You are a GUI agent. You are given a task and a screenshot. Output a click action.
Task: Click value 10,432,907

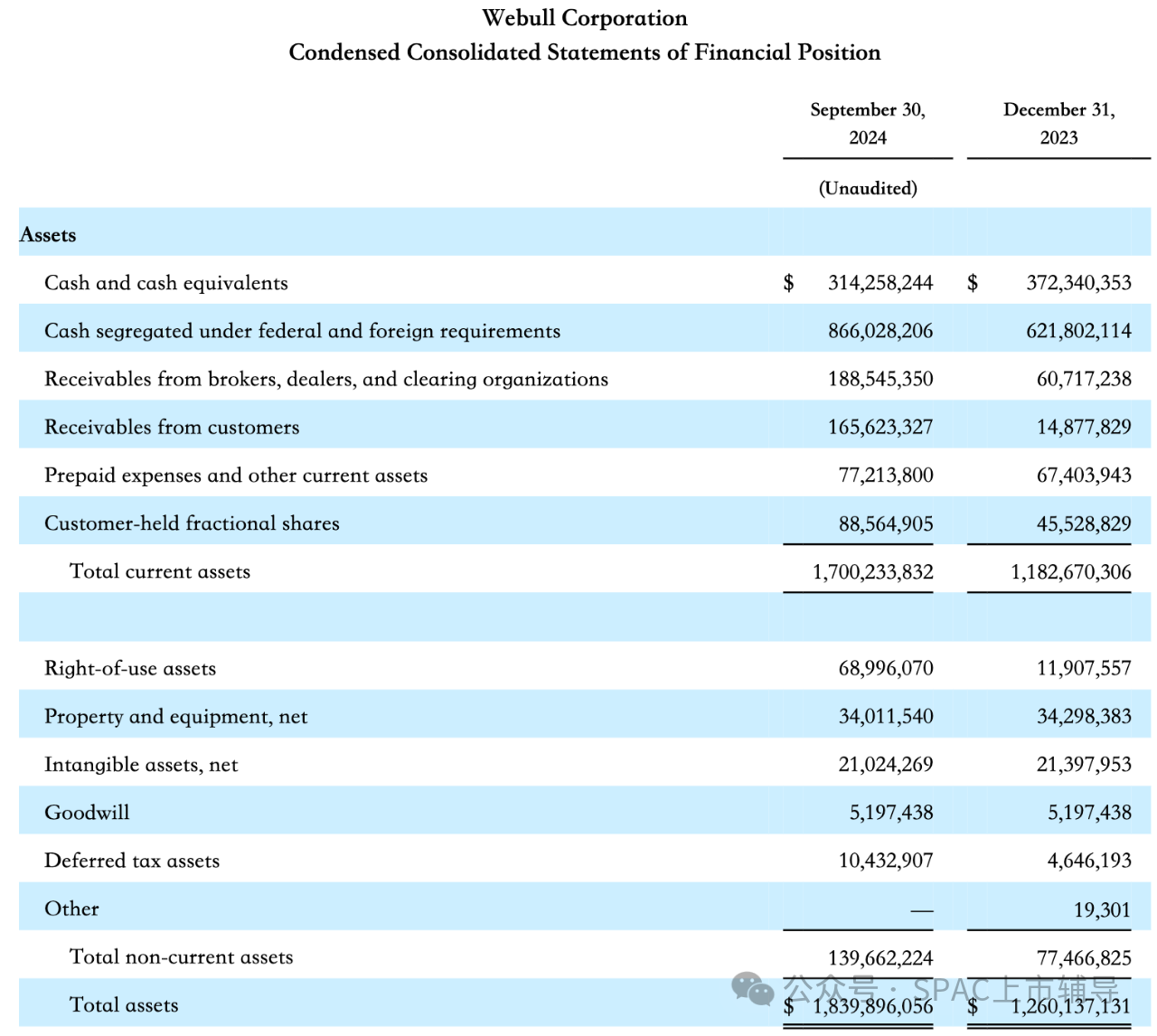[886, 861]
